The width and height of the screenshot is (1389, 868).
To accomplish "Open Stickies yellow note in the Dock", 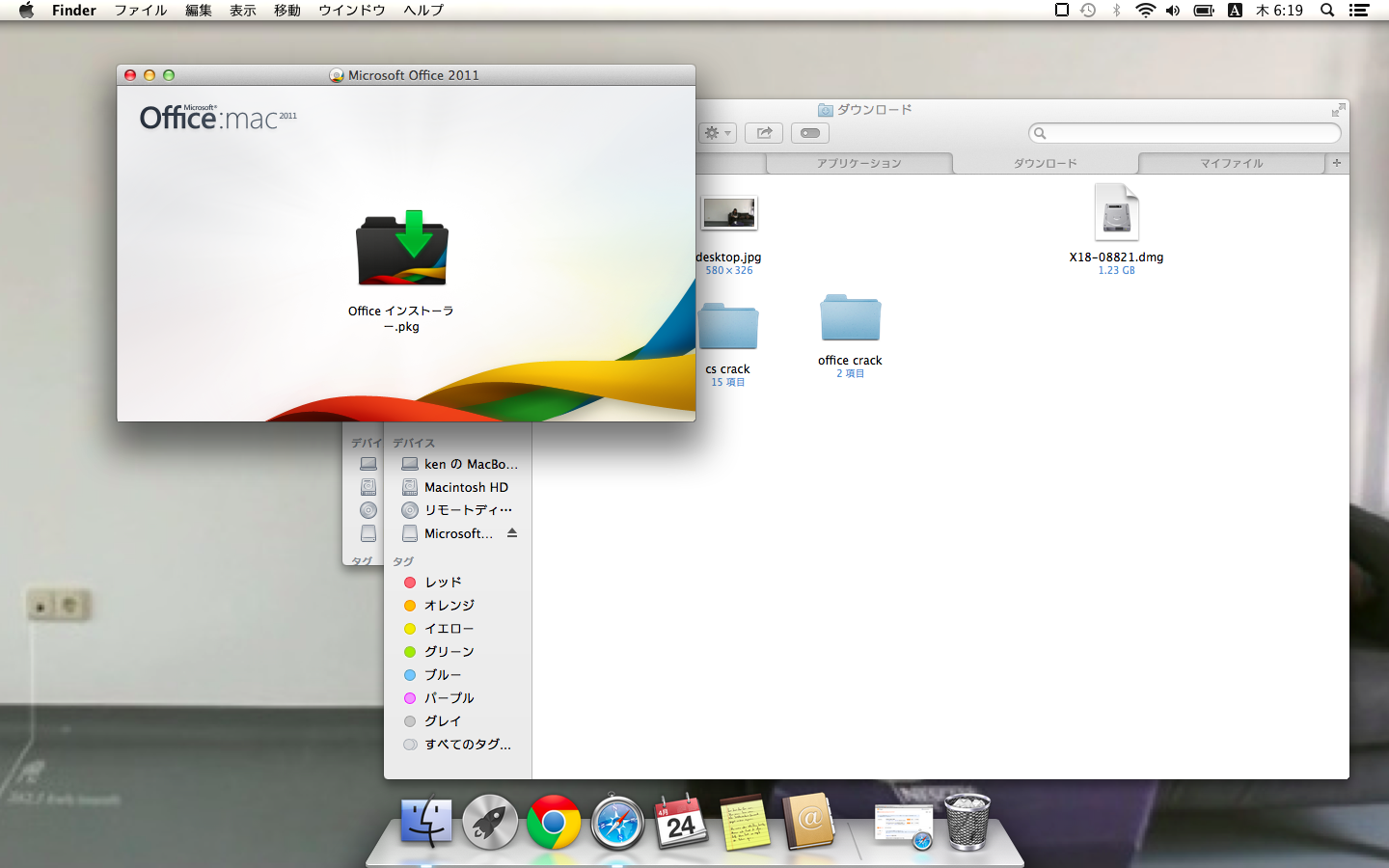I will [745, 822].
